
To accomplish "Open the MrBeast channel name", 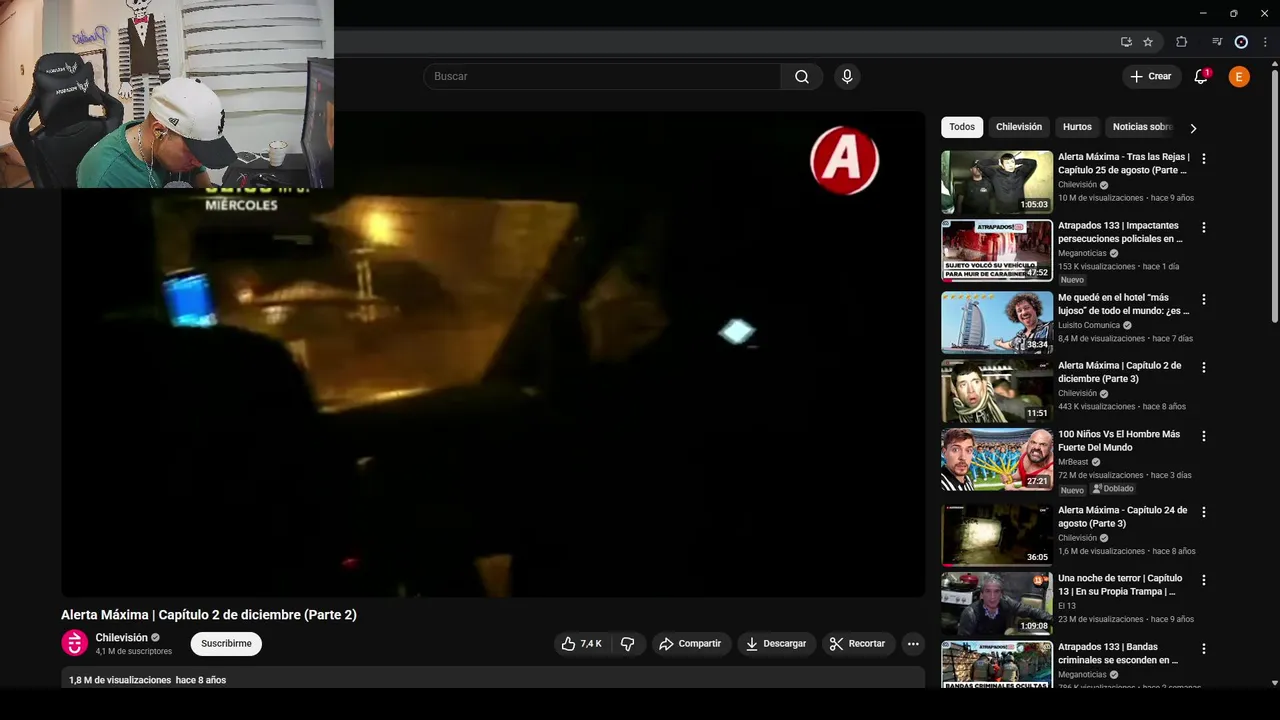I will coord(1073,462).
